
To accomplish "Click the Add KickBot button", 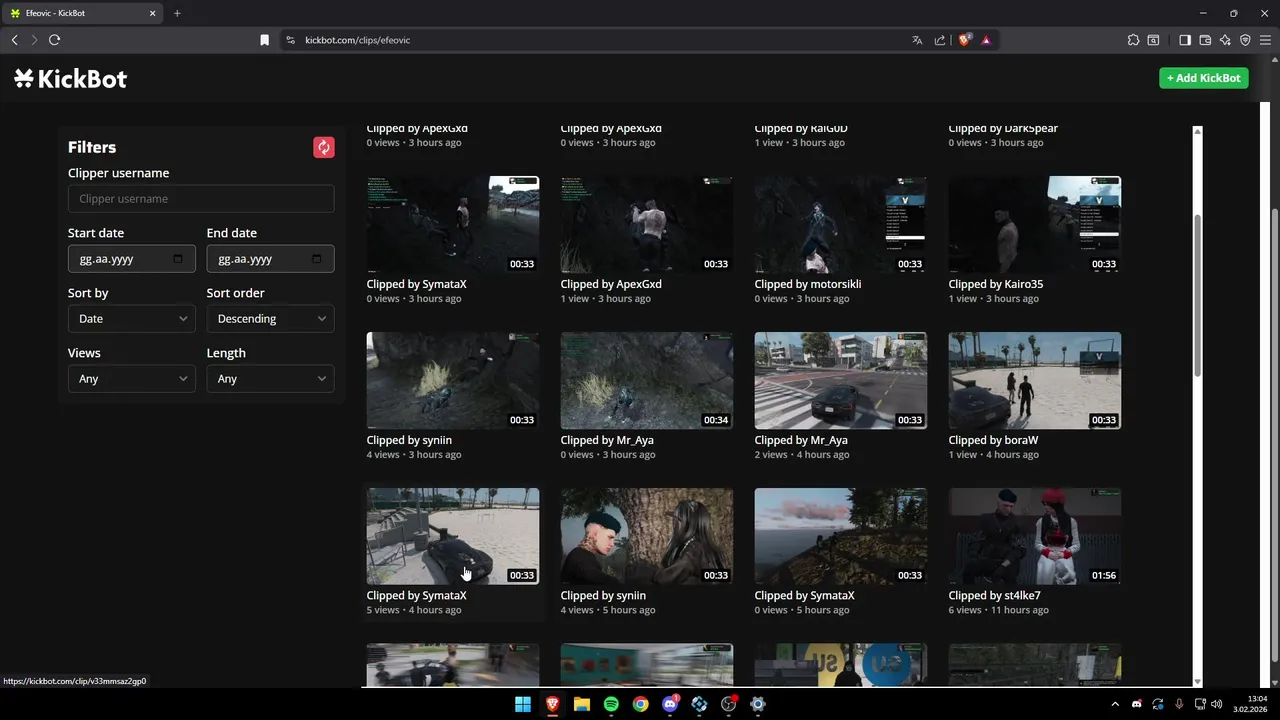I will (1204, 78).
